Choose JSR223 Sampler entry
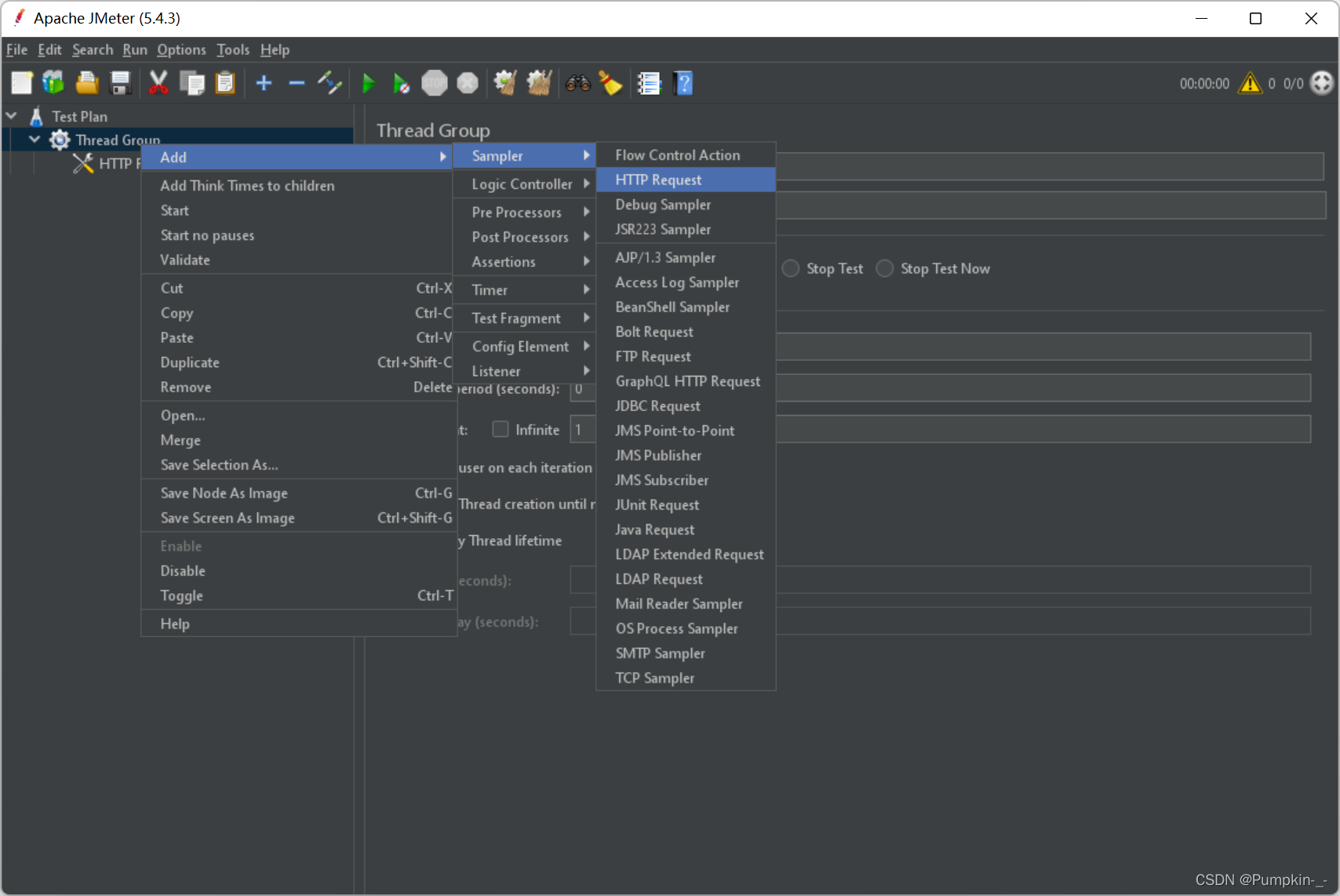 (686, 229)
